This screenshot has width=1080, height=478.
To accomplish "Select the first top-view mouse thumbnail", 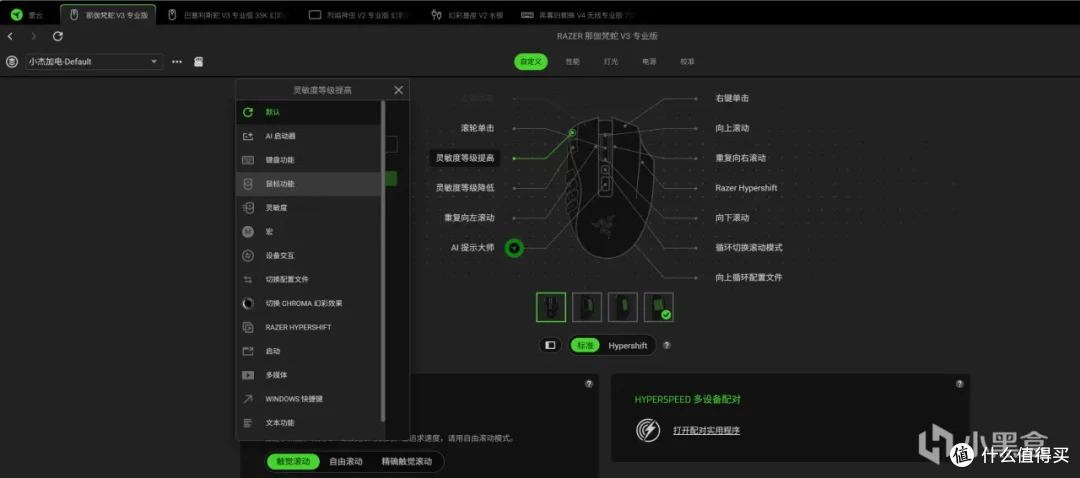I will click(x=550, y=307).
